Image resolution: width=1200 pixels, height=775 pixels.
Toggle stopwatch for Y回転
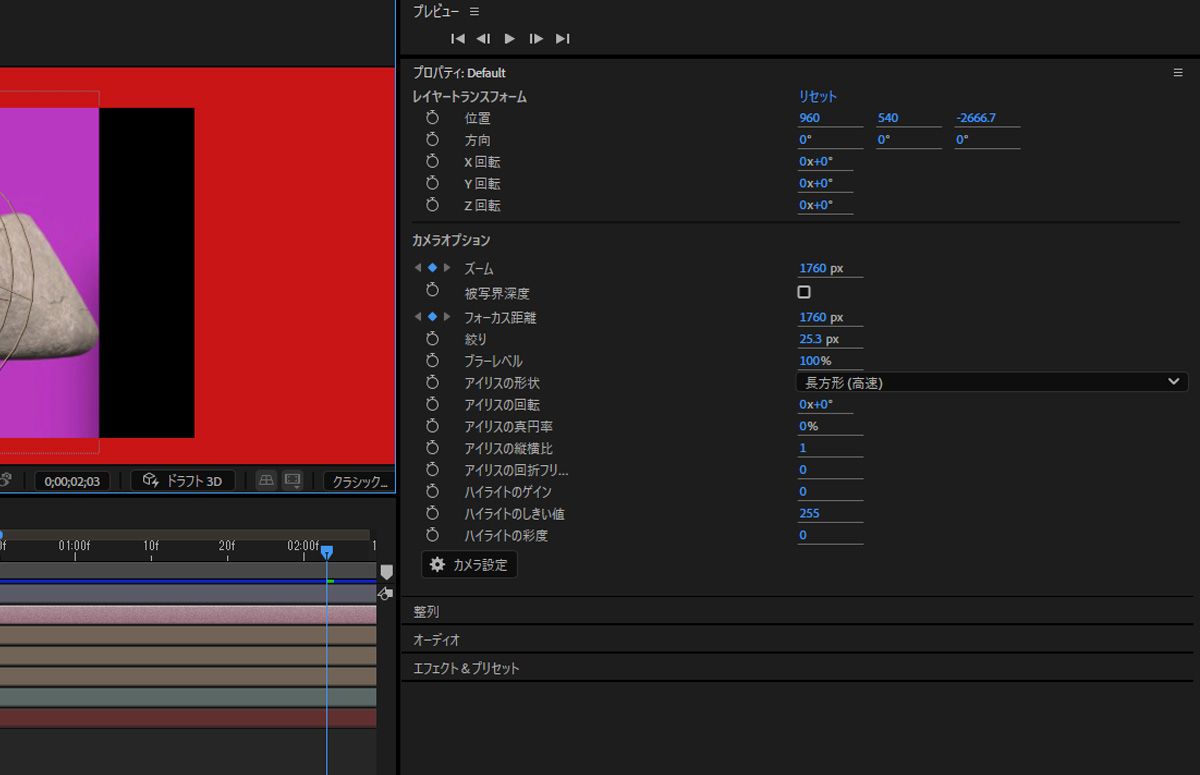432,183
